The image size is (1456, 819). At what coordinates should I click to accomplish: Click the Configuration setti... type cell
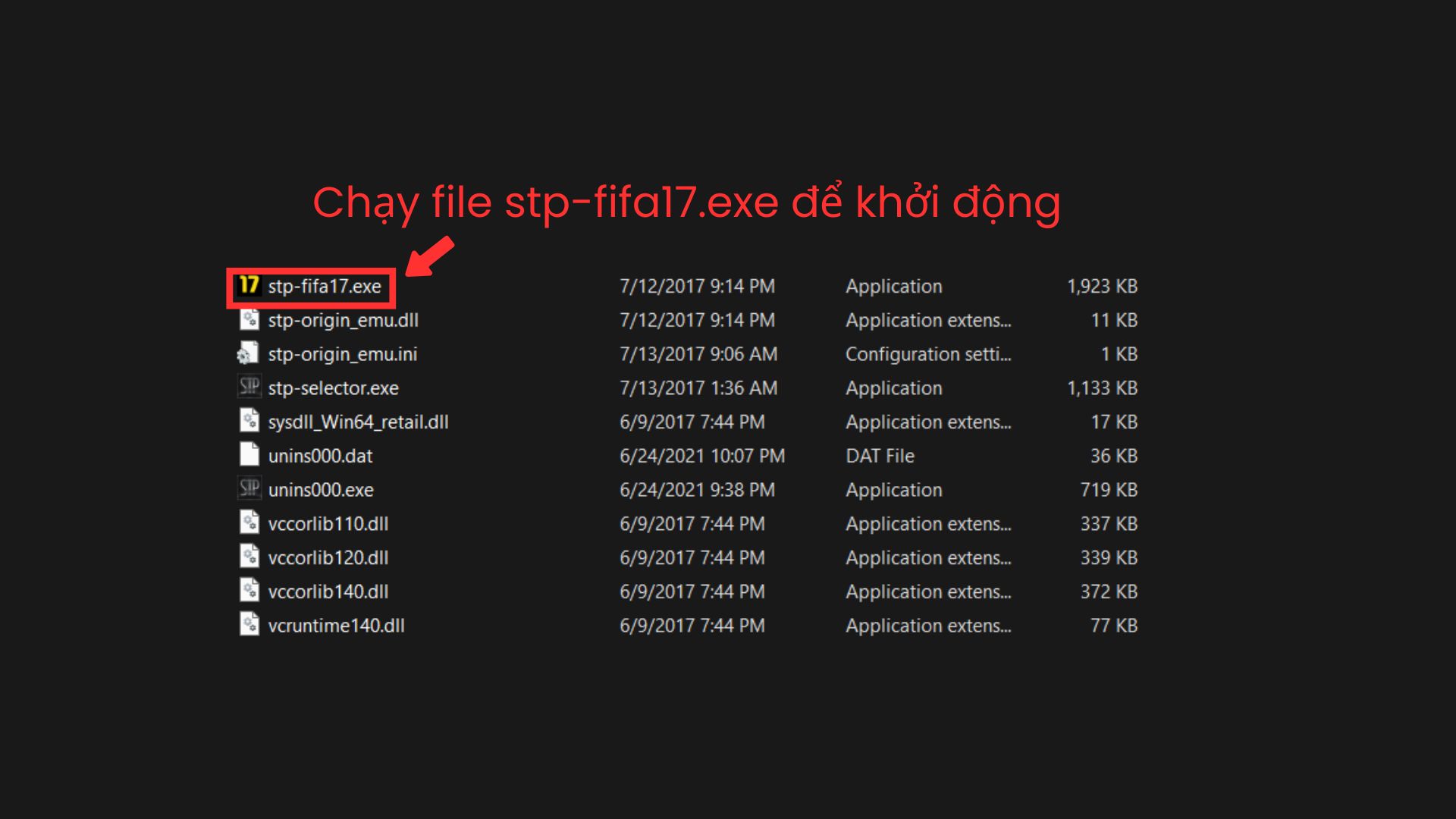pos(928,354)
